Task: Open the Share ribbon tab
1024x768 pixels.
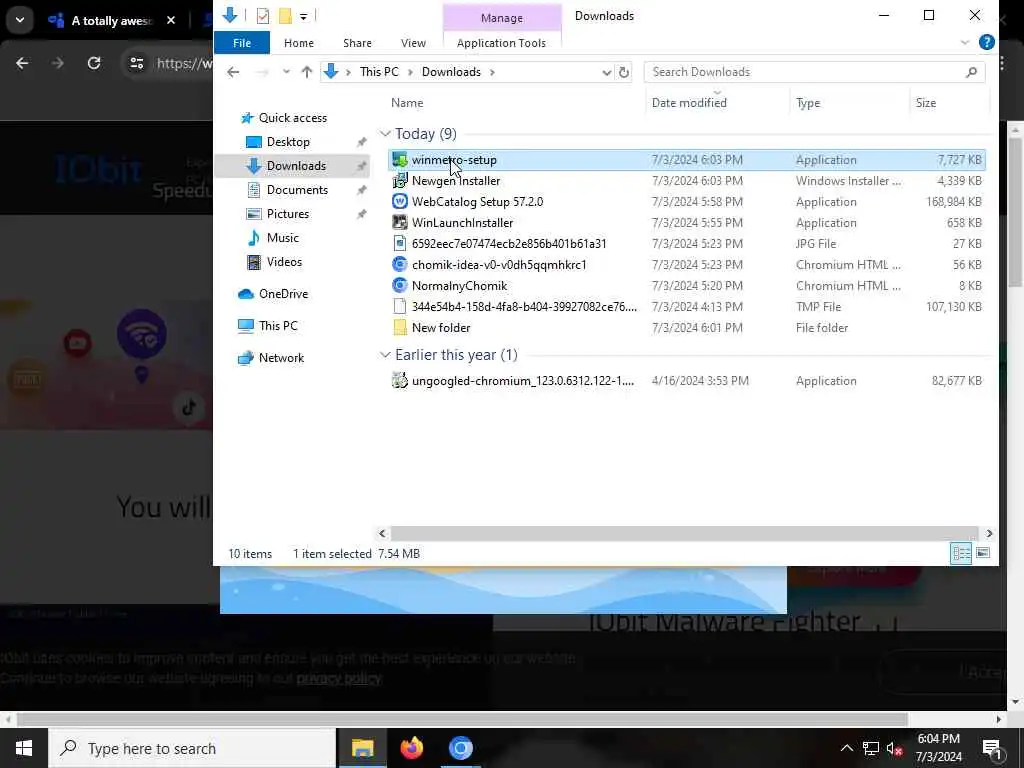Action: 357,42
